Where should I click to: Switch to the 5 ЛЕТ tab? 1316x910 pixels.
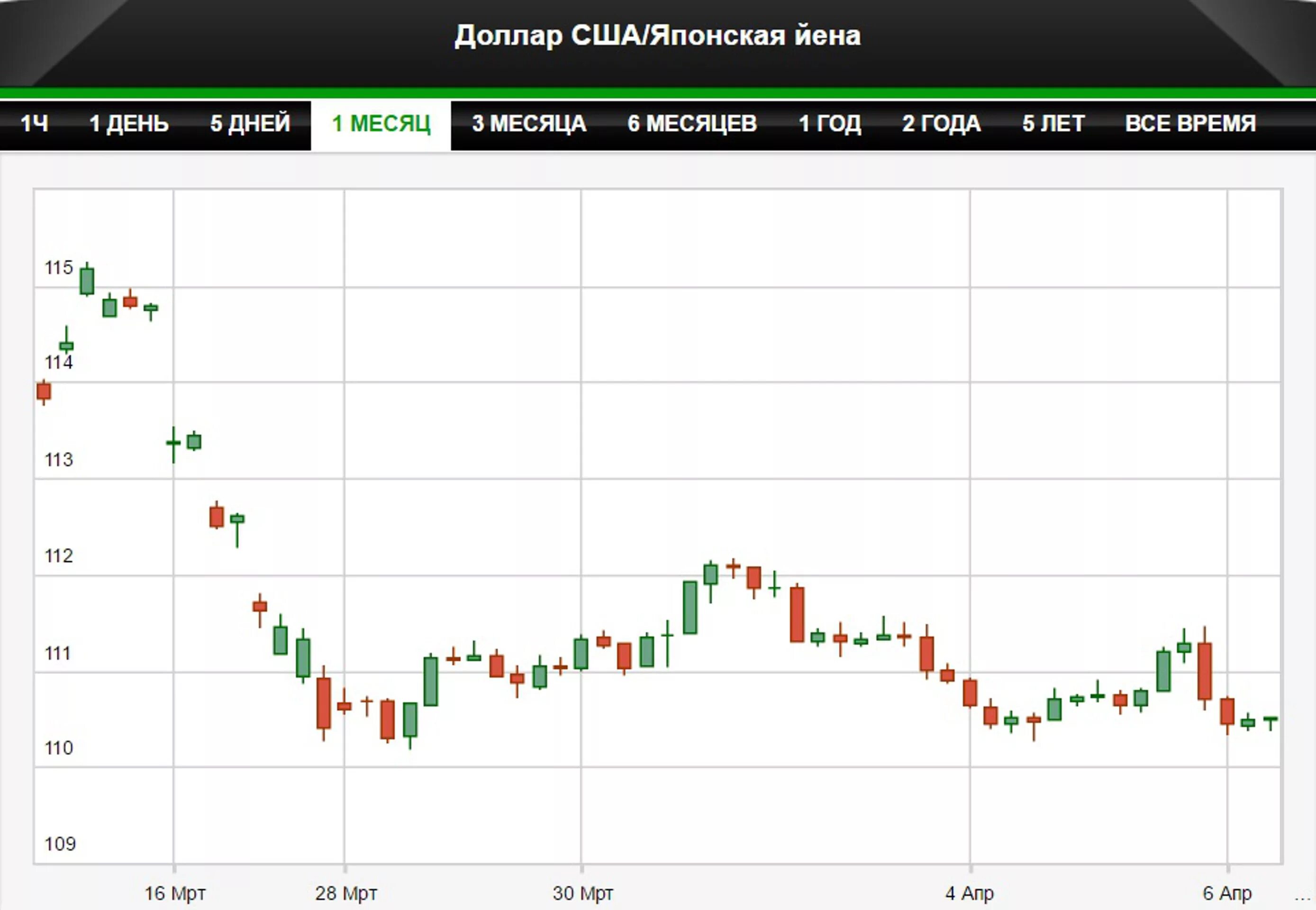coord(1053,124)
